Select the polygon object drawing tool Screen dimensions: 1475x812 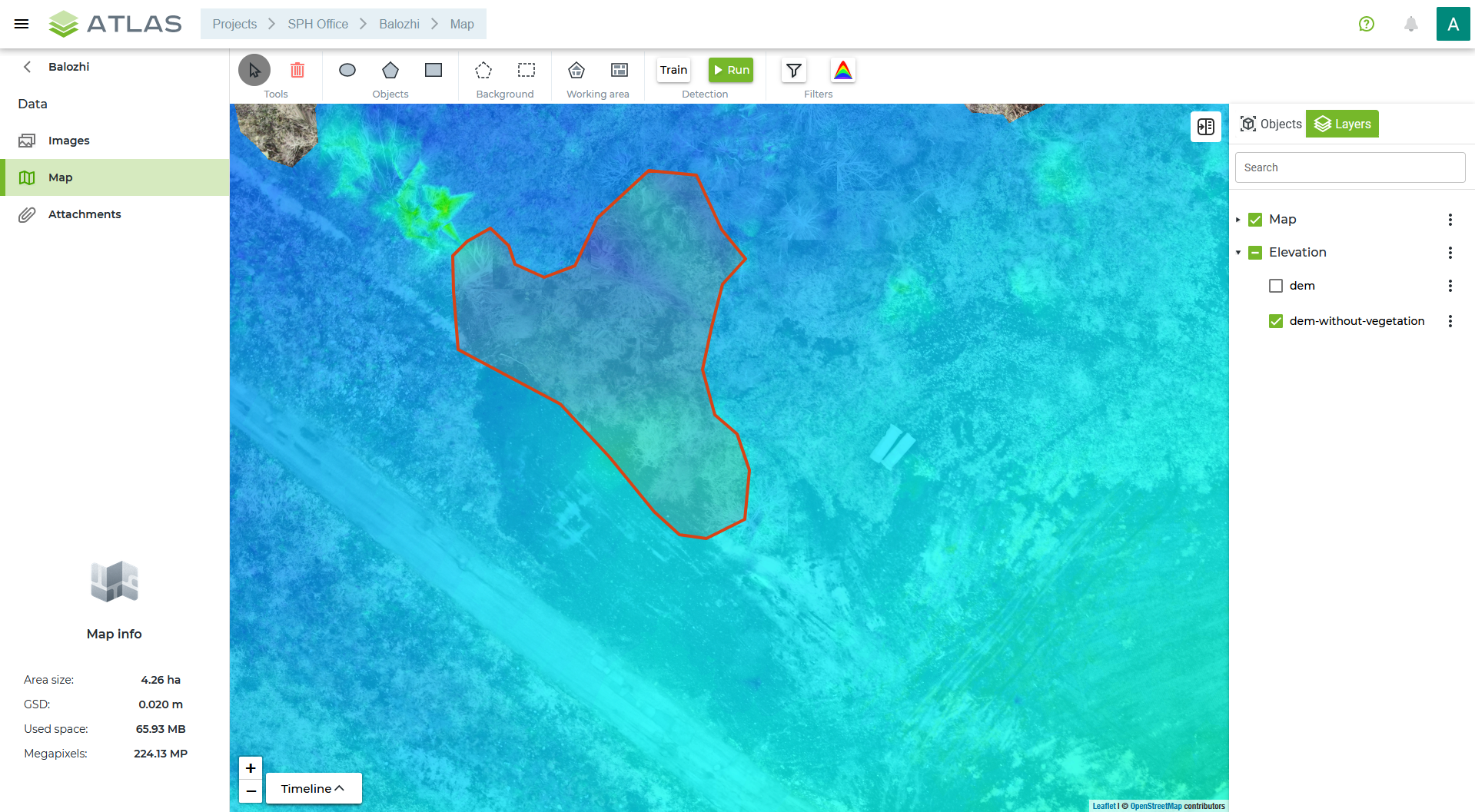pyautogui.click(x=390, y=70)
